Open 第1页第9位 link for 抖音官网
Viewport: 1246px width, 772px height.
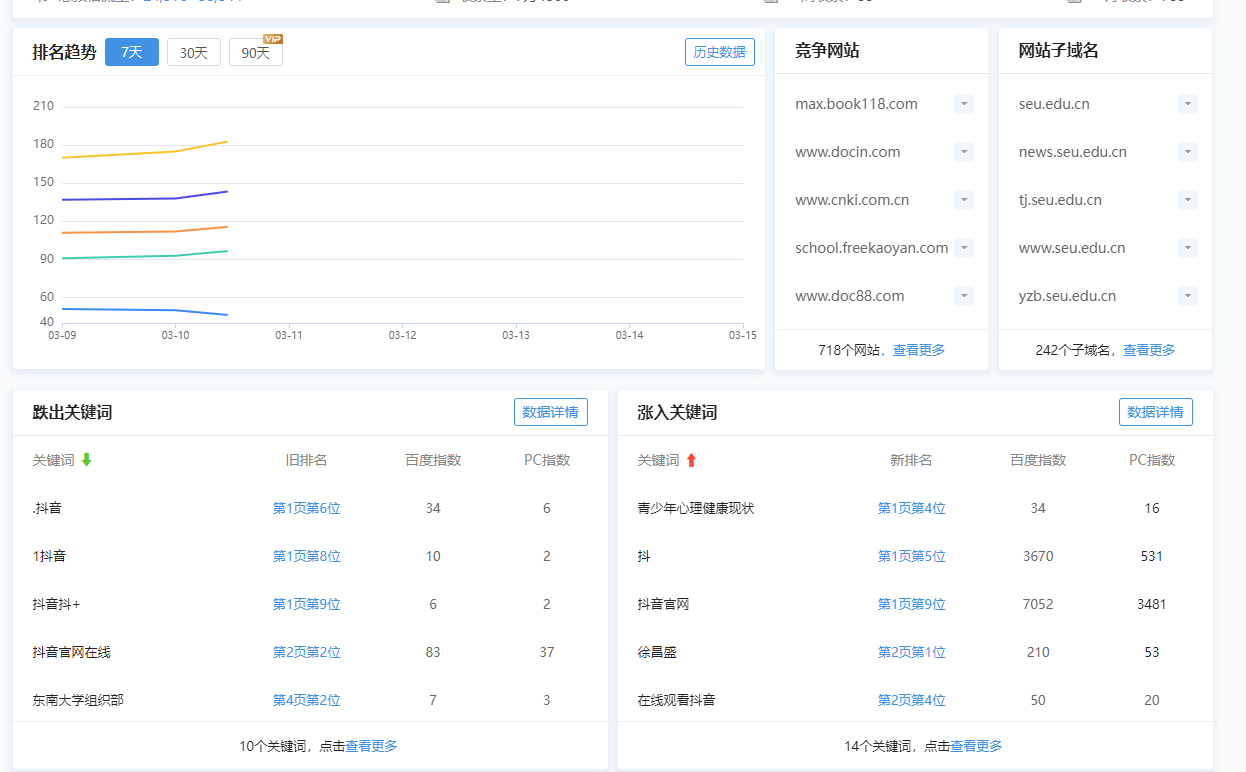click(x=912, y=604)
